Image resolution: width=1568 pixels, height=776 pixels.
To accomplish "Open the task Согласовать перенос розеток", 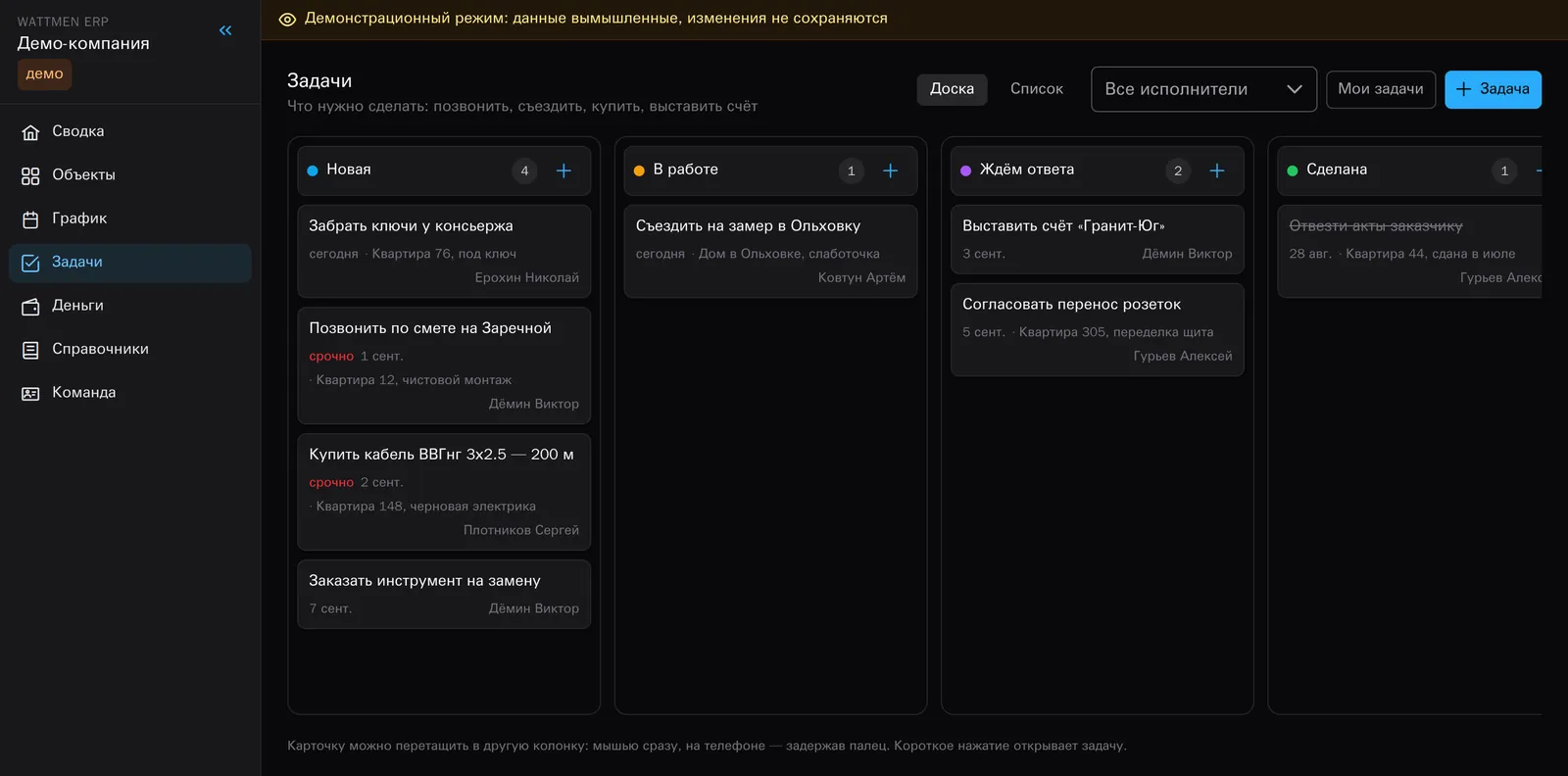I will click(1098, 329).
